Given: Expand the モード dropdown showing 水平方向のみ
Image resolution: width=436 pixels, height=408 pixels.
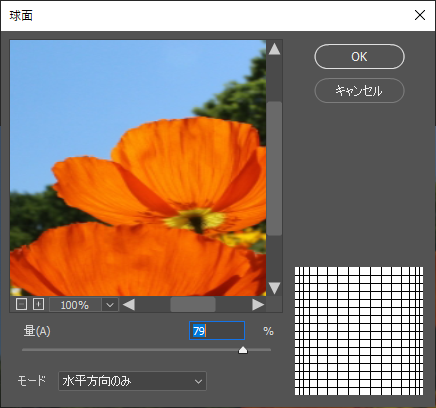Looking at the screenshot, I should click(132, 381).
